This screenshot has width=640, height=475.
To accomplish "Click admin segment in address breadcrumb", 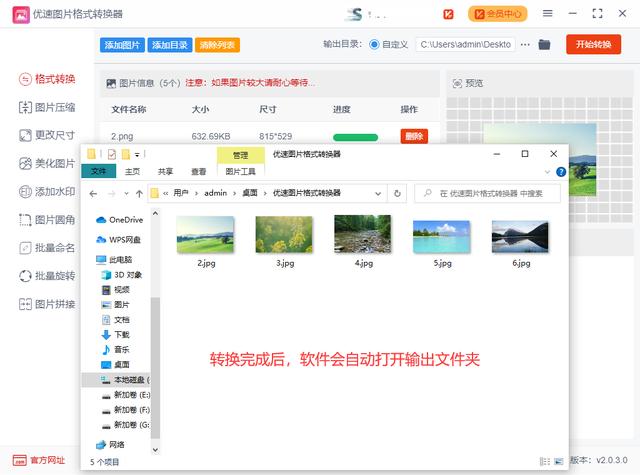I will click(x=216, y=193).
